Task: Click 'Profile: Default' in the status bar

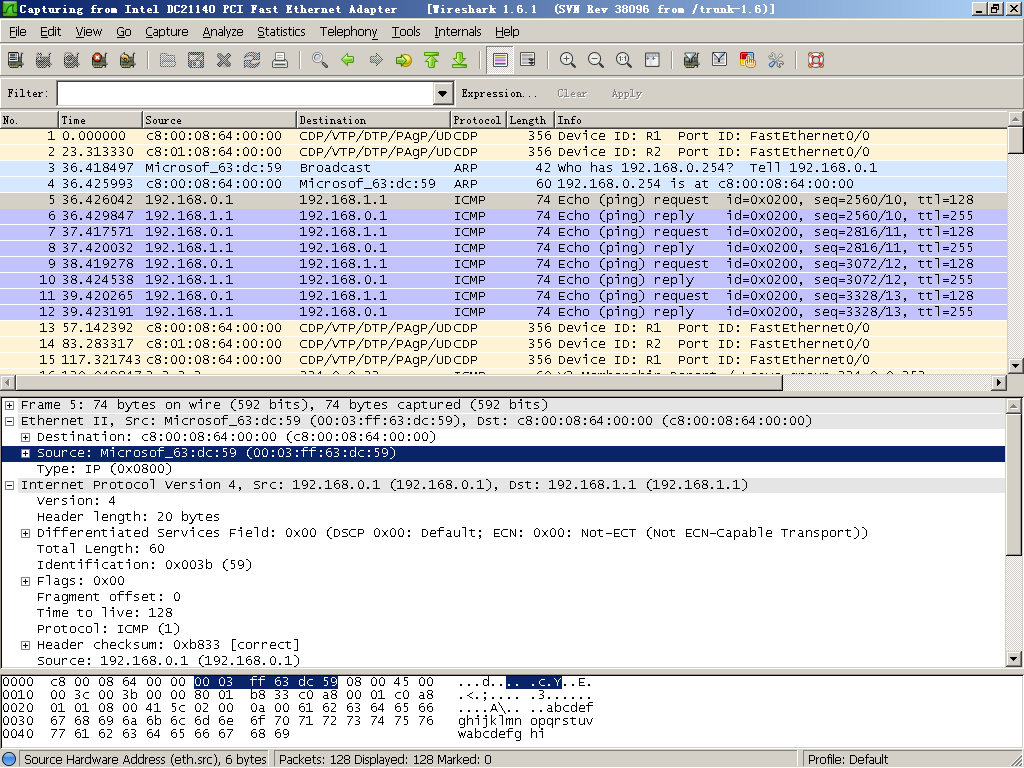Action: [x=848, y=760]
